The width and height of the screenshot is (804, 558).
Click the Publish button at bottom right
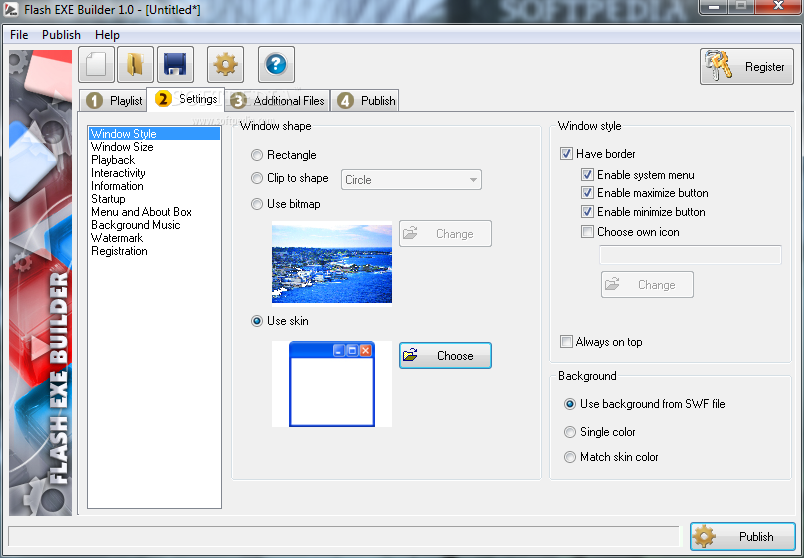(x=742, y=536)
